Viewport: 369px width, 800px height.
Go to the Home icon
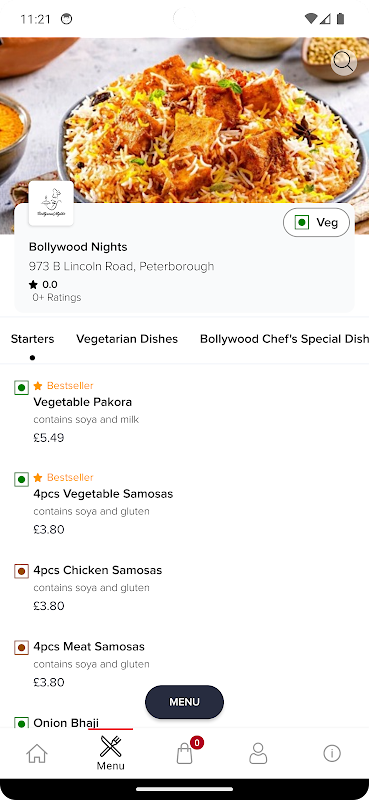pos(37,754)
